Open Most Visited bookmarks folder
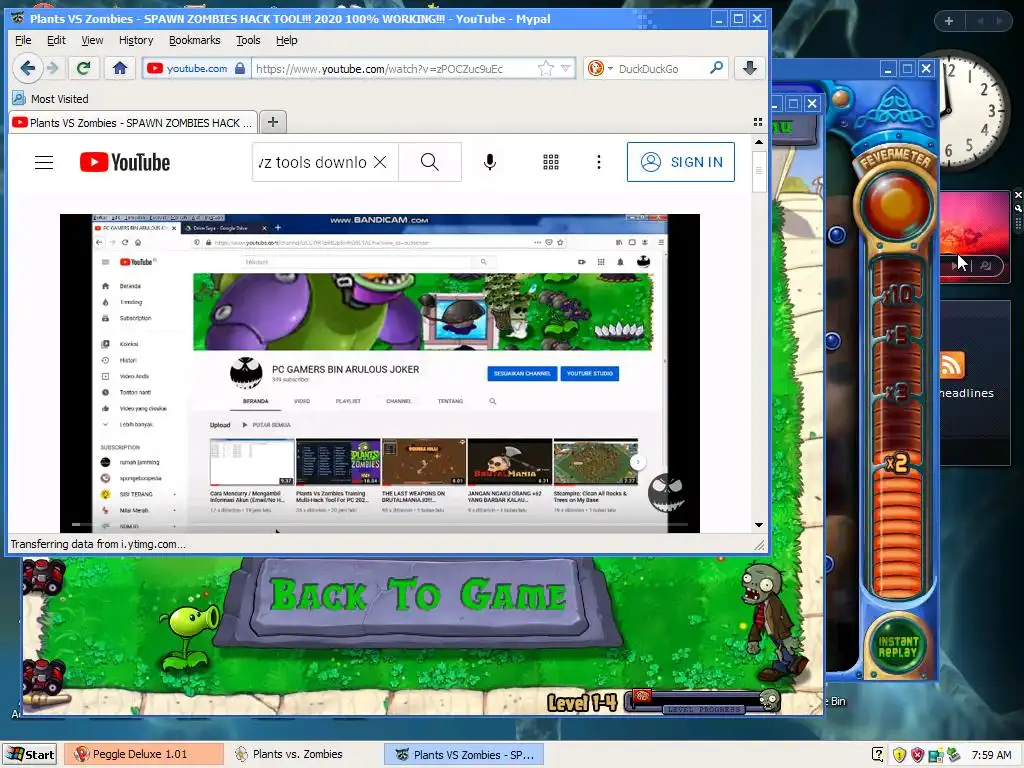Viewport: 1024px width, 768px height. (x=50, y=99)
